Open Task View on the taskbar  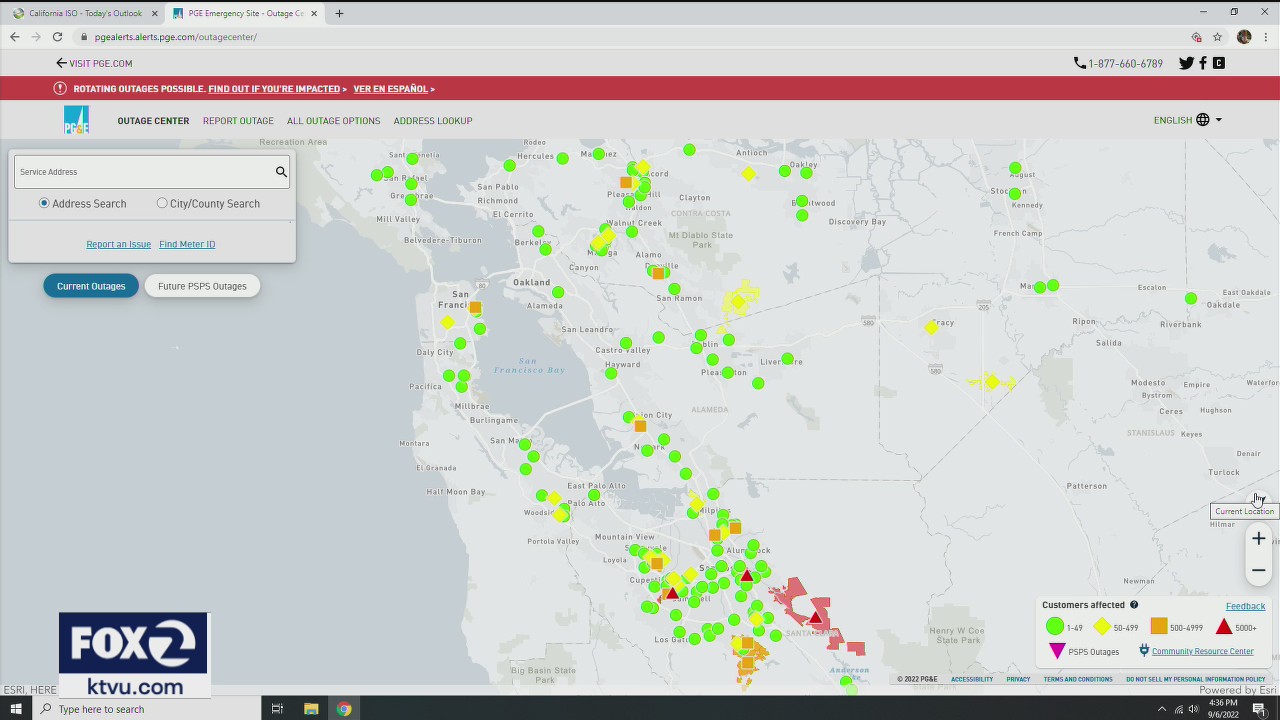click(x=277, y=709)
